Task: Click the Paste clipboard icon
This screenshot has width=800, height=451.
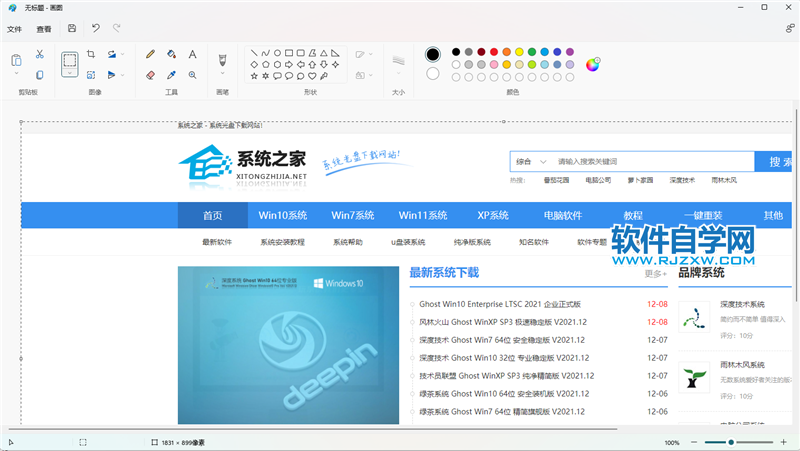Action: (x=16, y=60)
